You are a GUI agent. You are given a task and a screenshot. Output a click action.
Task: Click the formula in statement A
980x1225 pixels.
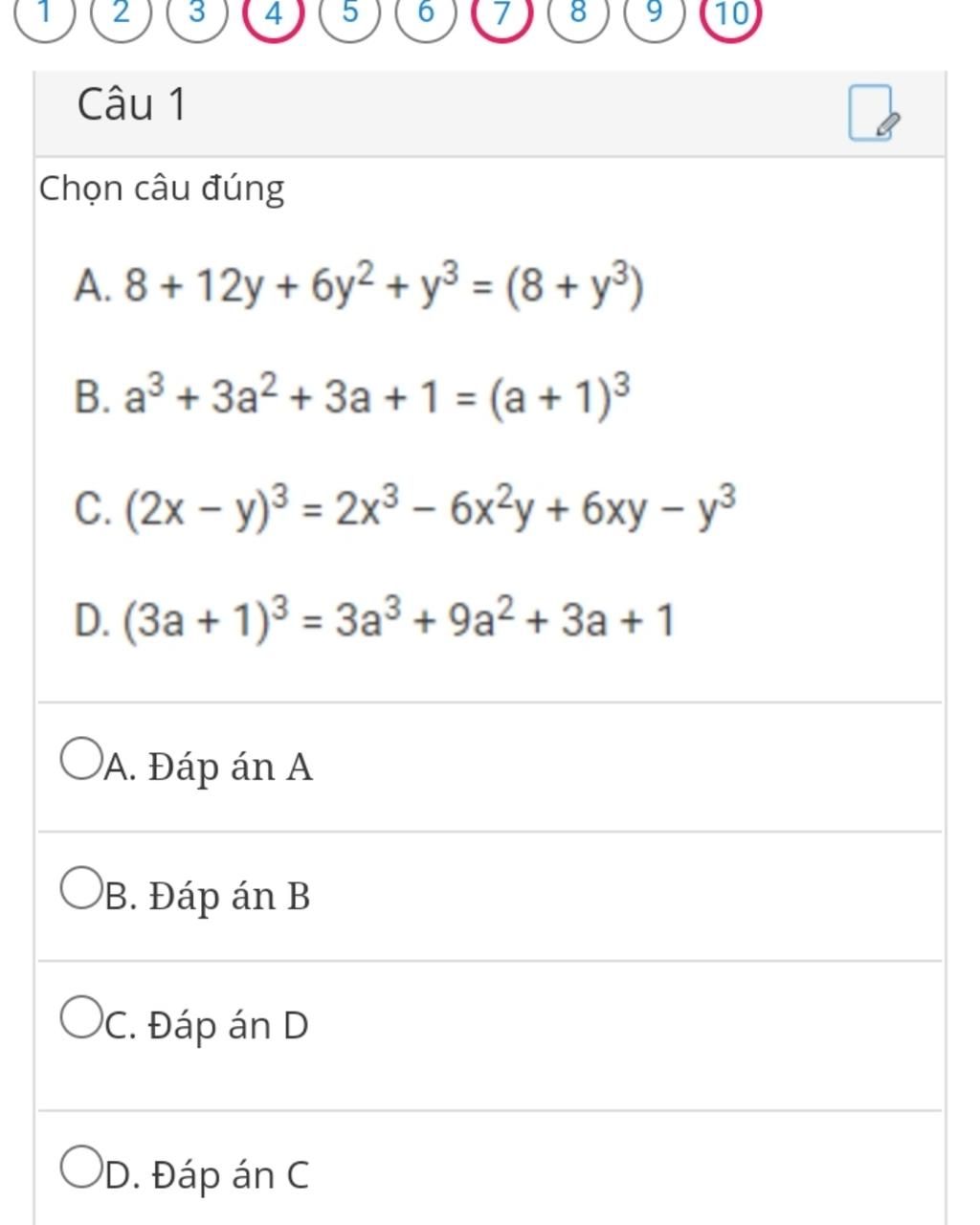[x=383, y=285]
